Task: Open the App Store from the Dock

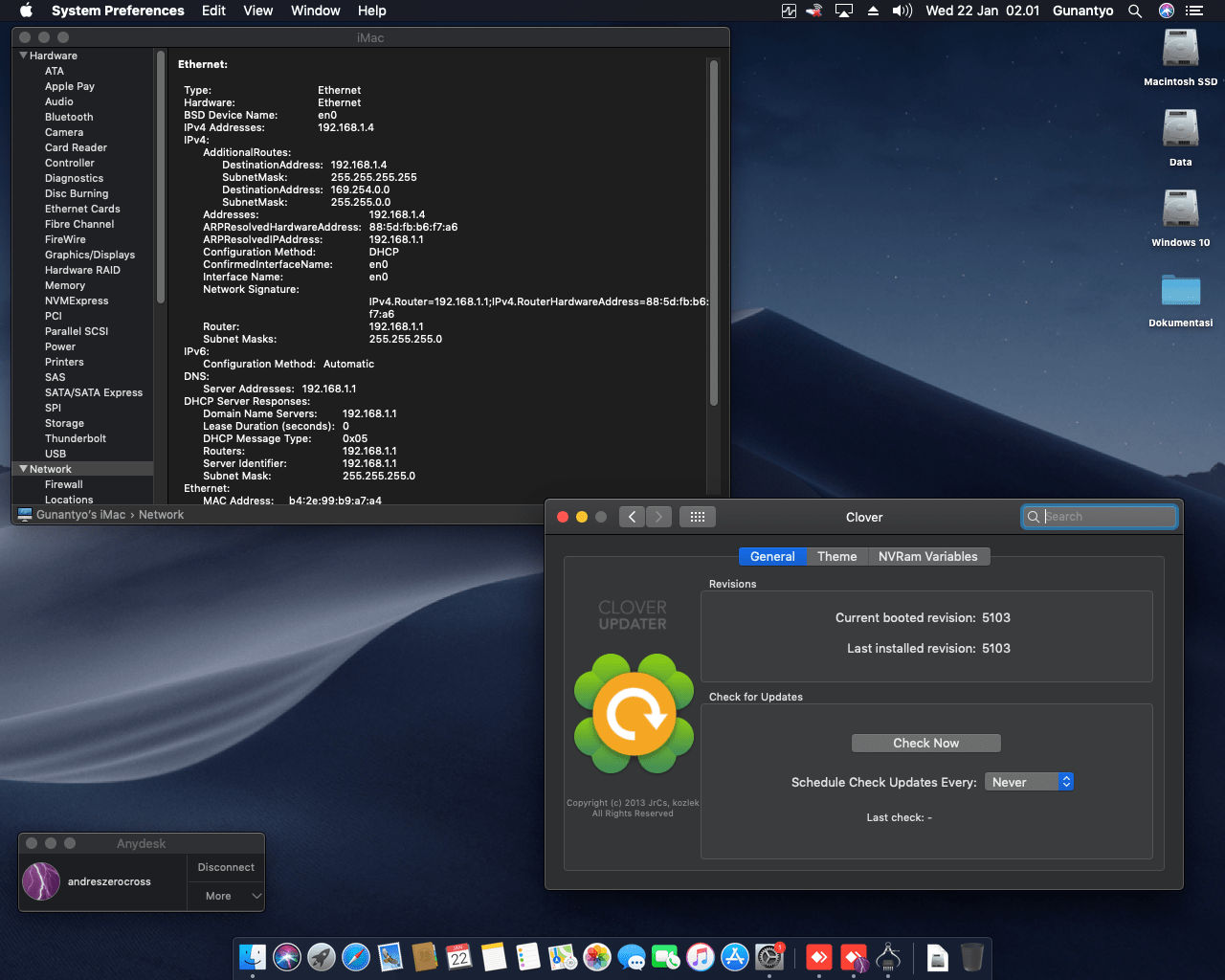Action: pyautogui.click(x=735, y=957)
